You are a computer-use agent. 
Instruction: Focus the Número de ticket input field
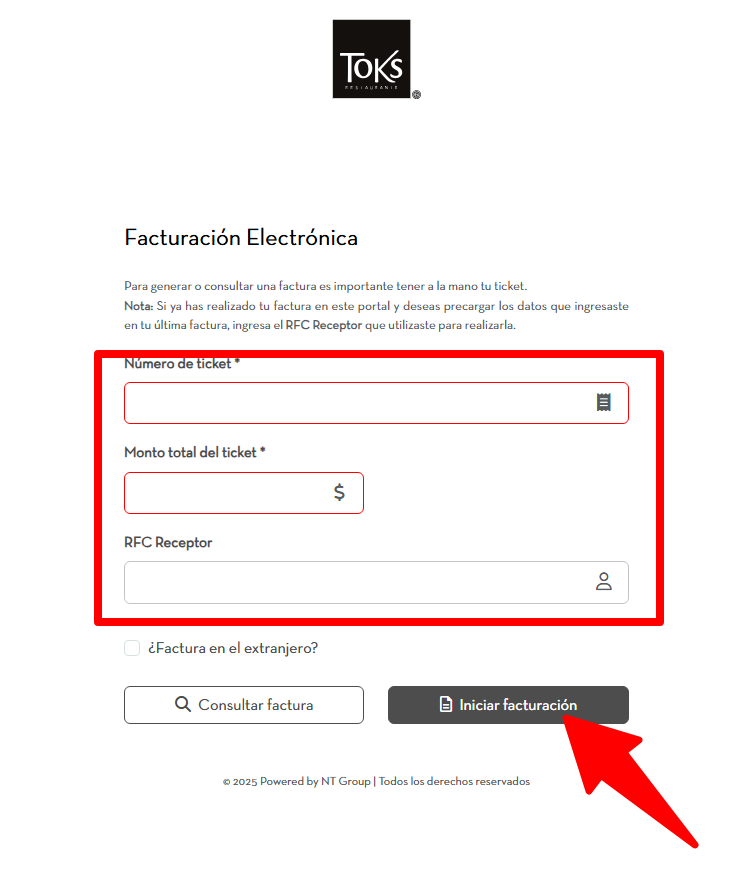[x=355, y=403]
